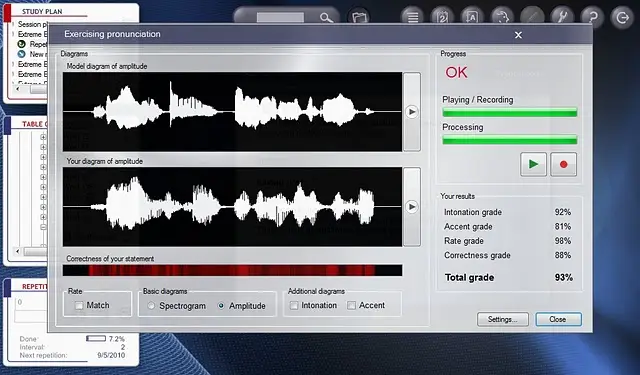Screen dimensions: 640x375
Task: Start recording with the red record button
Action: click(x=563, y=164)
